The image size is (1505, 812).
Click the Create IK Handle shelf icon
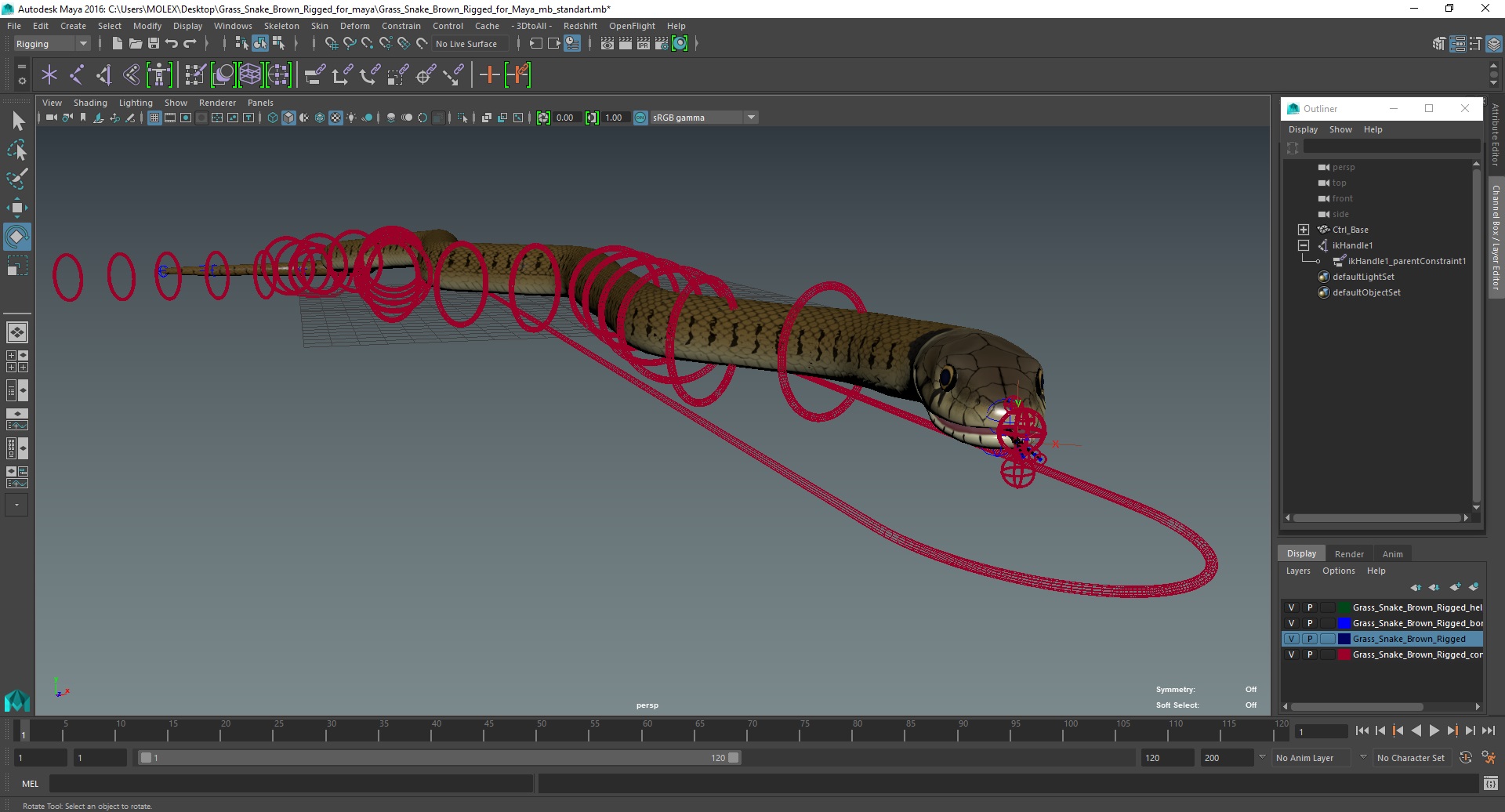[103, 75]
